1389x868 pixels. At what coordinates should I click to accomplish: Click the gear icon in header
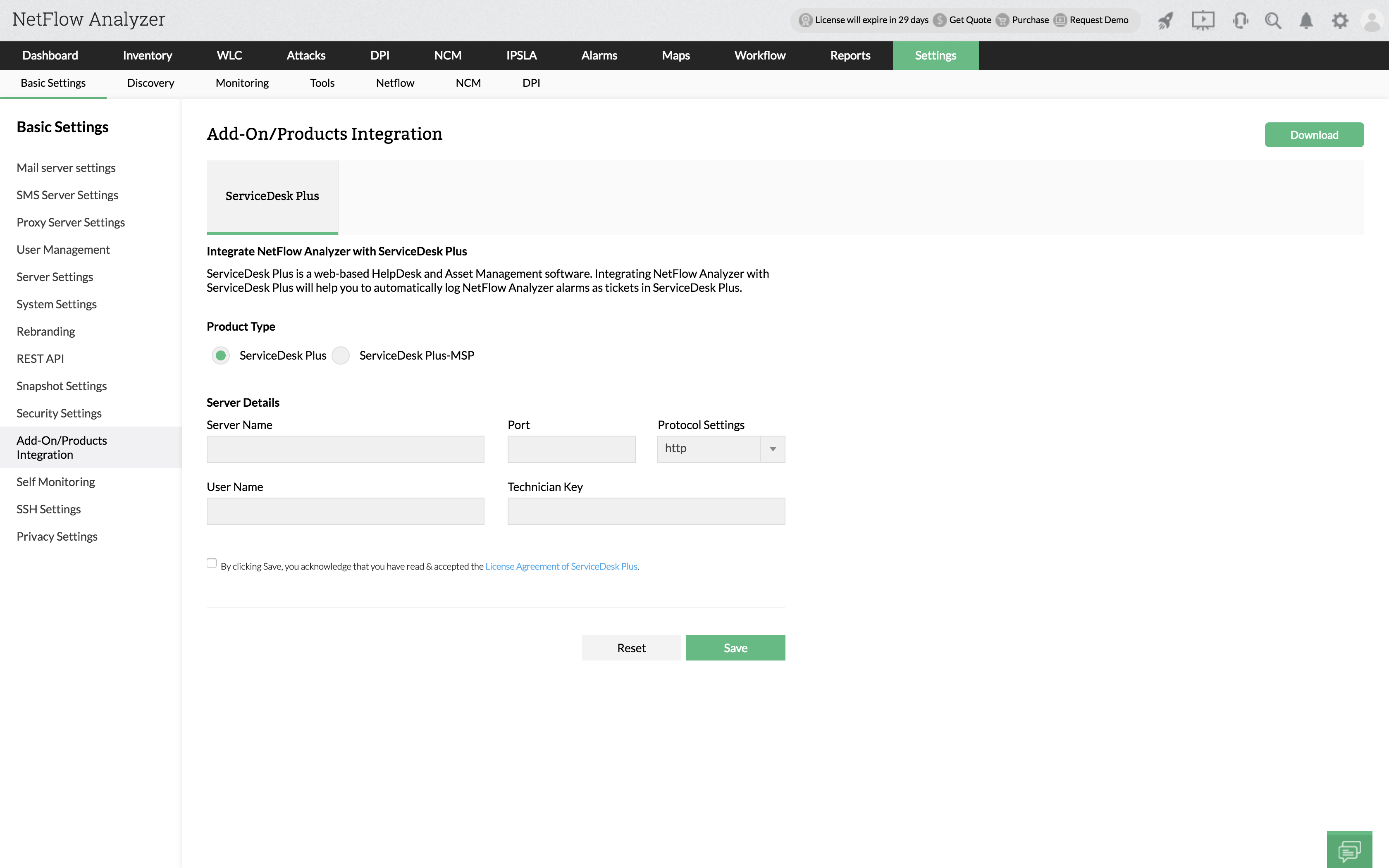(x=1340, y=21)
